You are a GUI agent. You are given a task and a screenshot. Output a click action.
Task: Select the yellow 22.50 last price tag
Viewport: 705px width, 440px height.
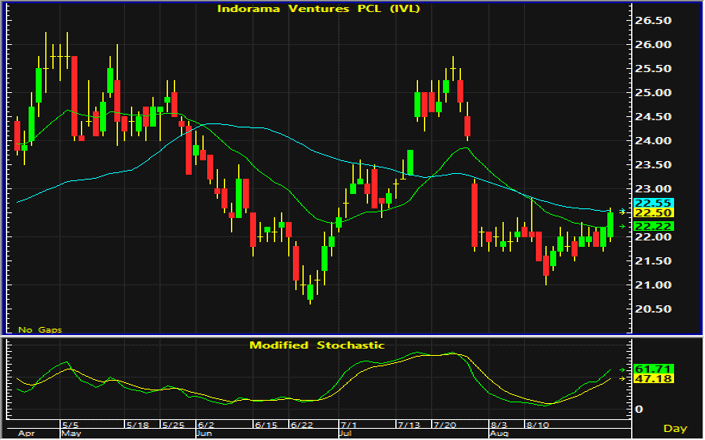(x=653, y=213)
